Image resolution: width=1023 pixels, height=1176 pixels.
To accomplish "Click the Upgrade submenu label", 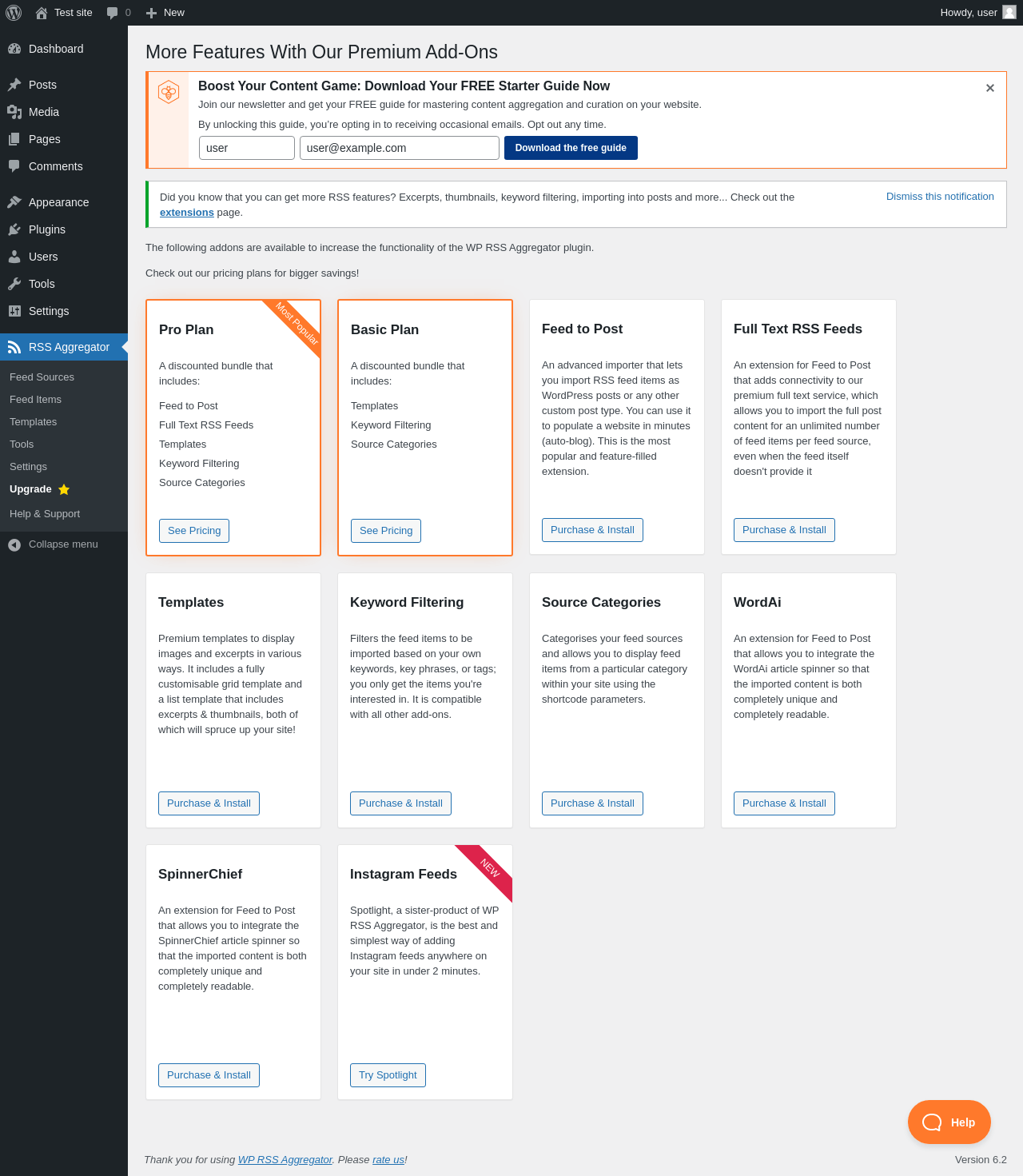I will pos(30,489).
